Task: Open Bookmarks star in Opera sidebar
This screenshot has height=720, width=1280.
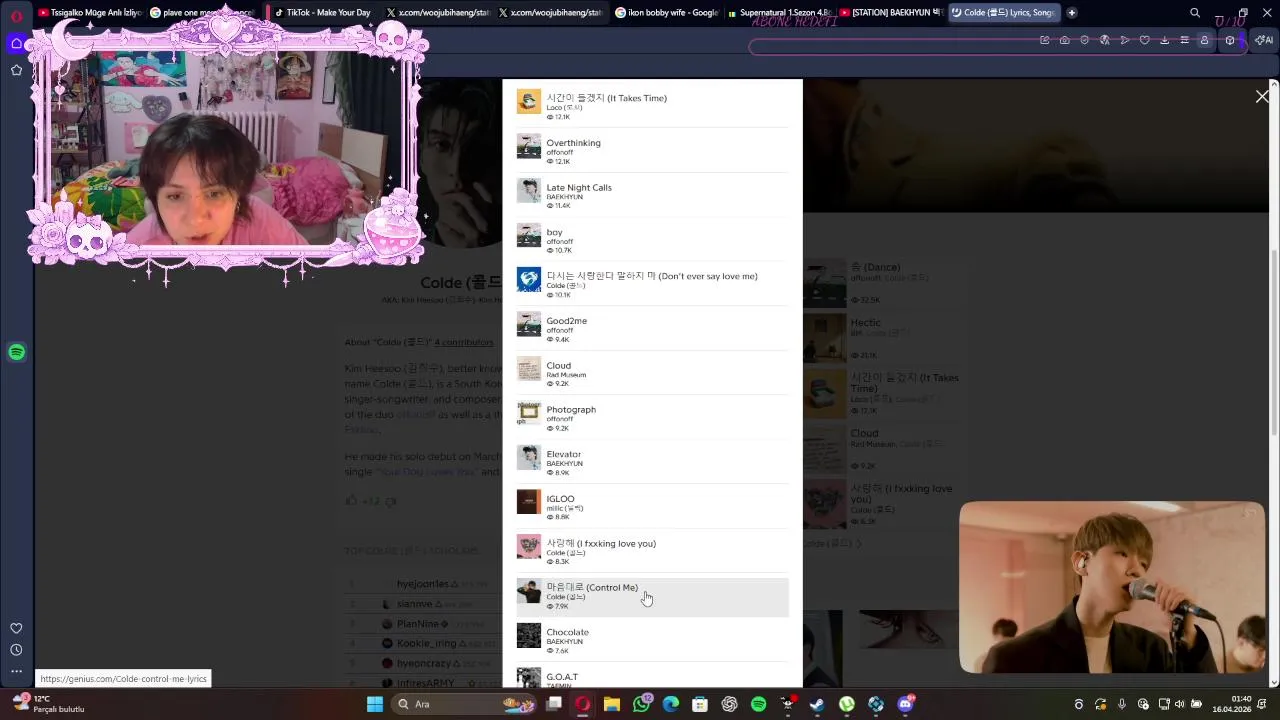Action: pos(16,70)
